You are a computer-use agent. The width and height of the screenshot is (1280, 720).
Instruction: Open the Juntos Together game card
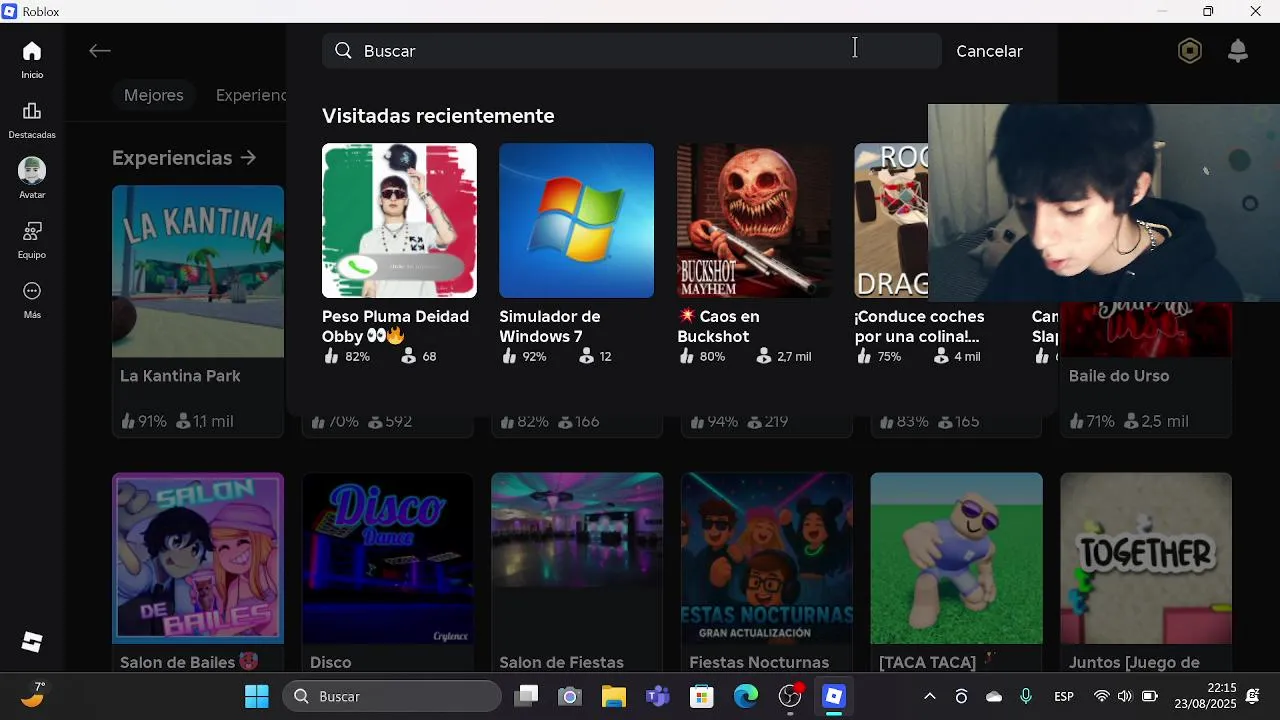click(x=1146, y=572)
